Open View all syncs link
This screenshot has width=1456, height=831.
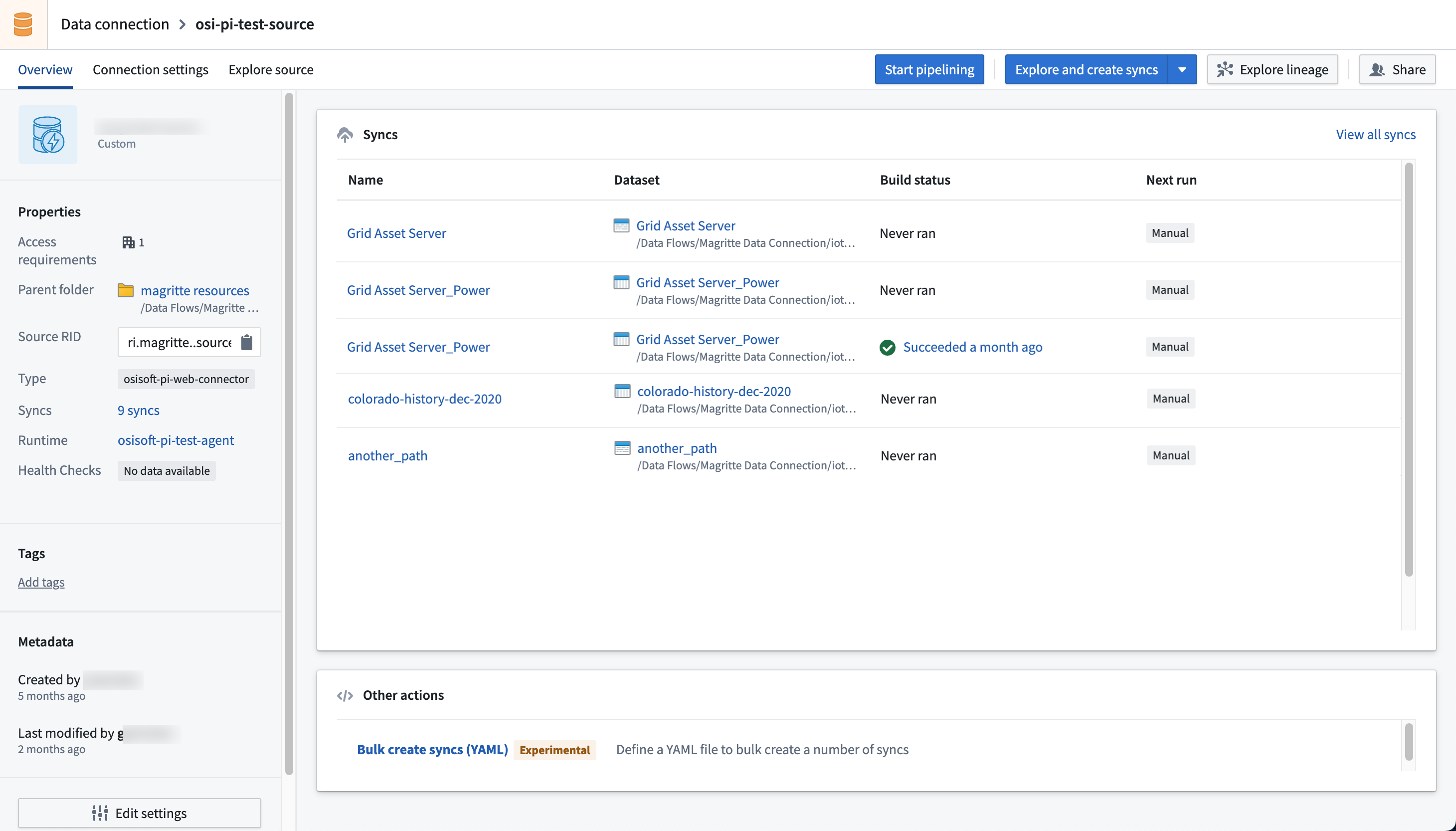tap(1376, 135)
